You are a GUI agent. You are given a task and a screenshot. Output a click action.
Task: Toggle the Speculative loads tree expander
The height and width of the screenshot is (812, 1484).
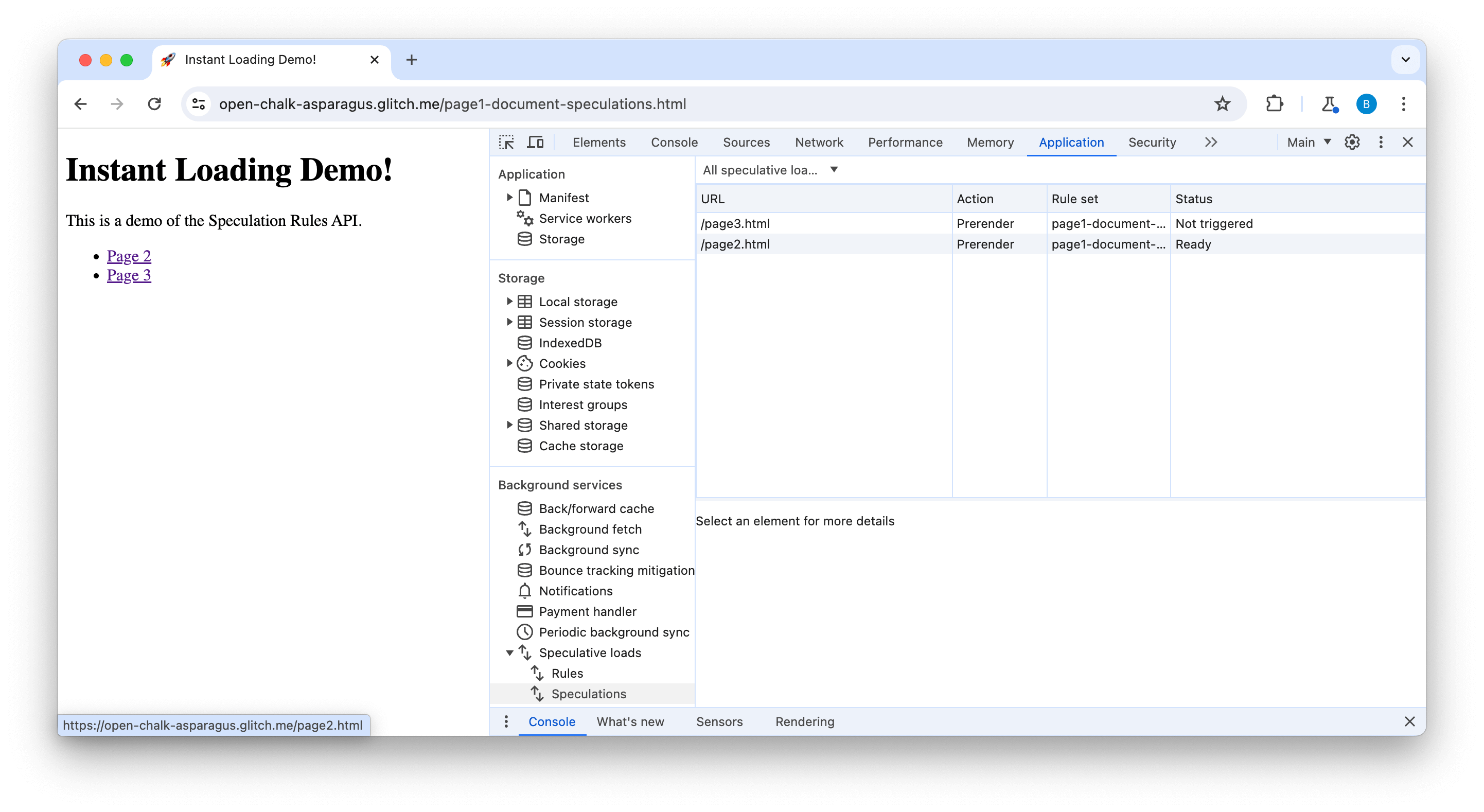point(510,652)
